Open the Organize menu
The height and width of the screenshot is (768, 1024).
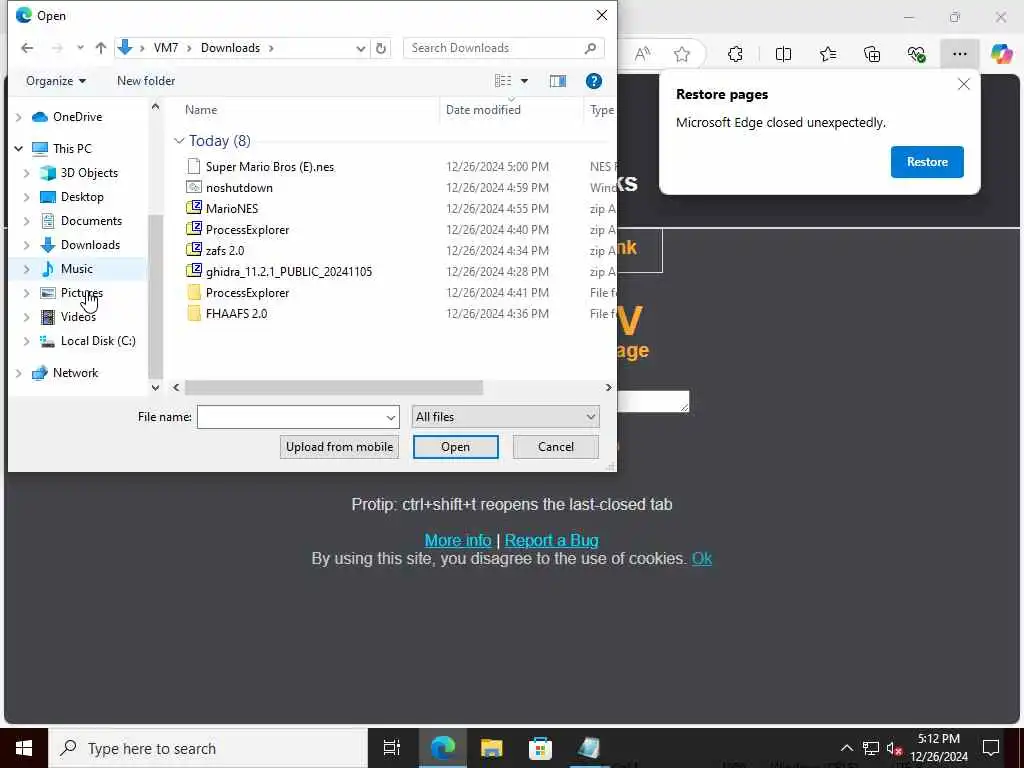(x=56, y=81)
